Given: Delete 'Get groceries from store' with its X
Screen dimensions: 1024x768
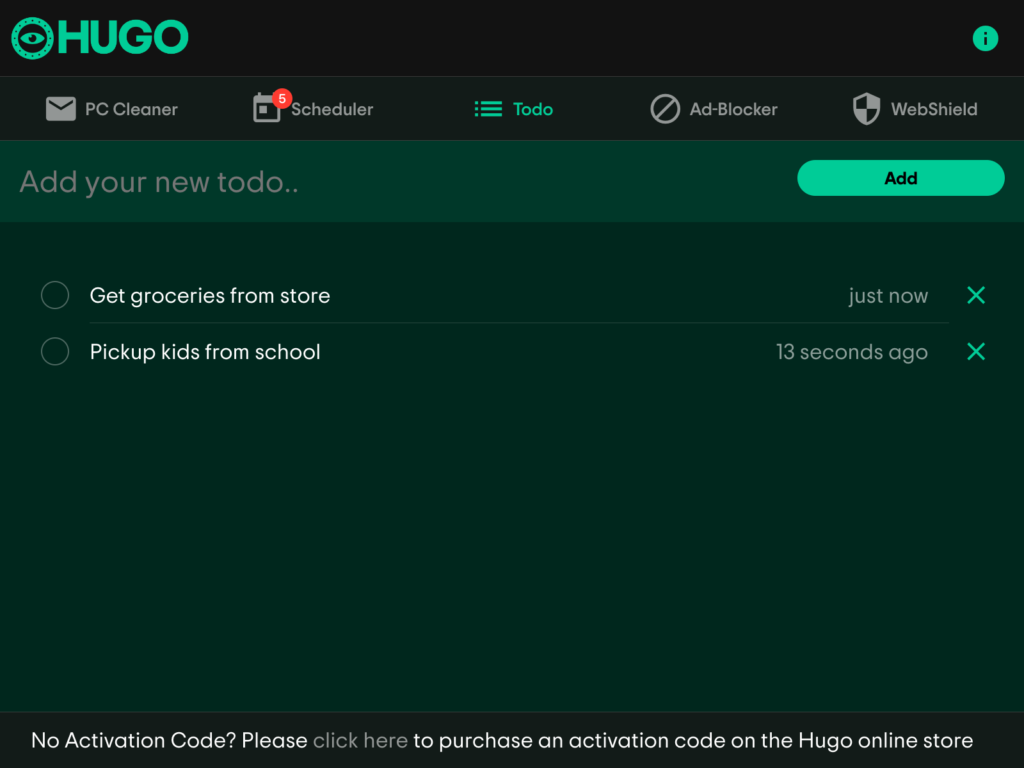Looking at the screenshot, I should coord(975,295).
